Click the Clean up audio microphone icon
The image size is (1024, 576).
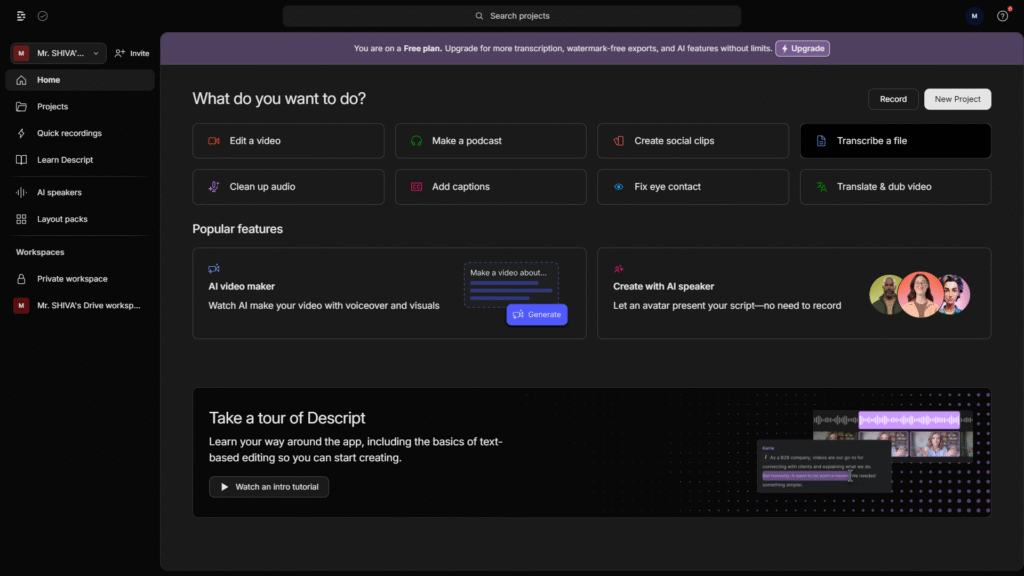point(214,187)
